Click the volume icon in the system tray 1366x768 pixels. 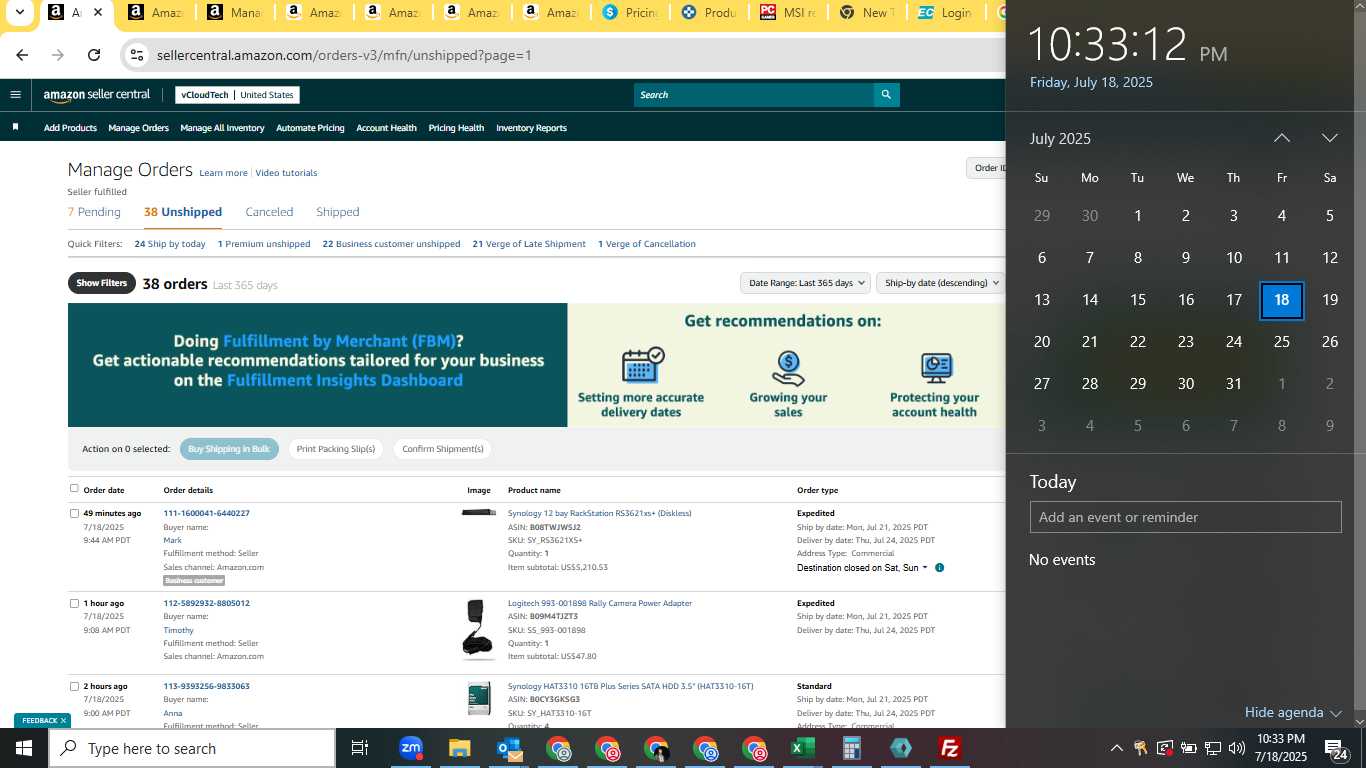pos(1237,748)
